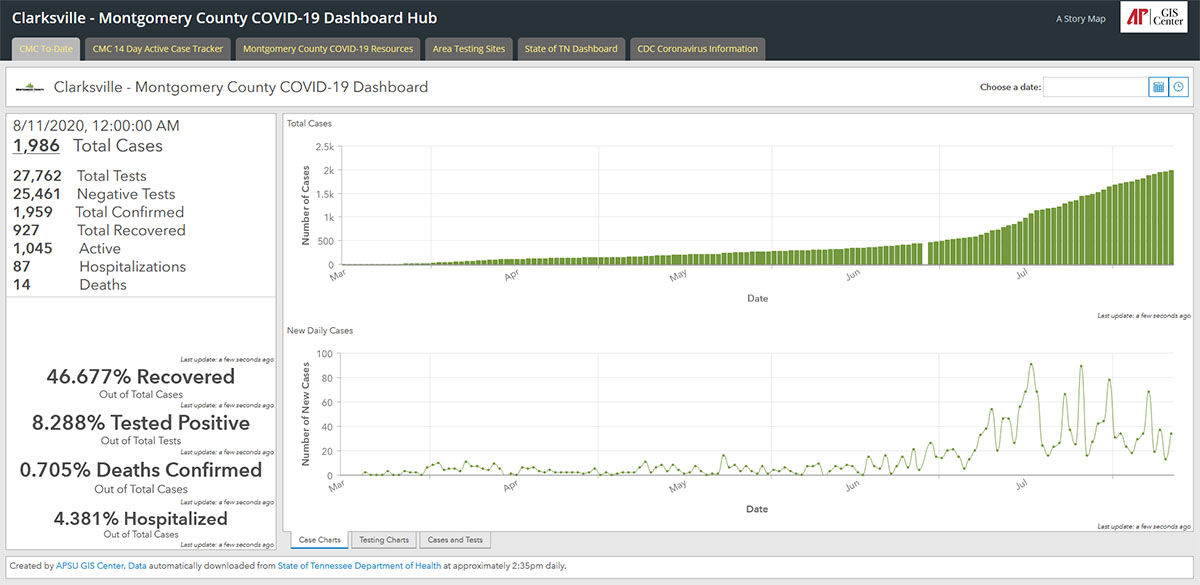This screenshot has width=1200, height=585.
Task: Open State of TN Dashboard tab
Action: point(571,49)
